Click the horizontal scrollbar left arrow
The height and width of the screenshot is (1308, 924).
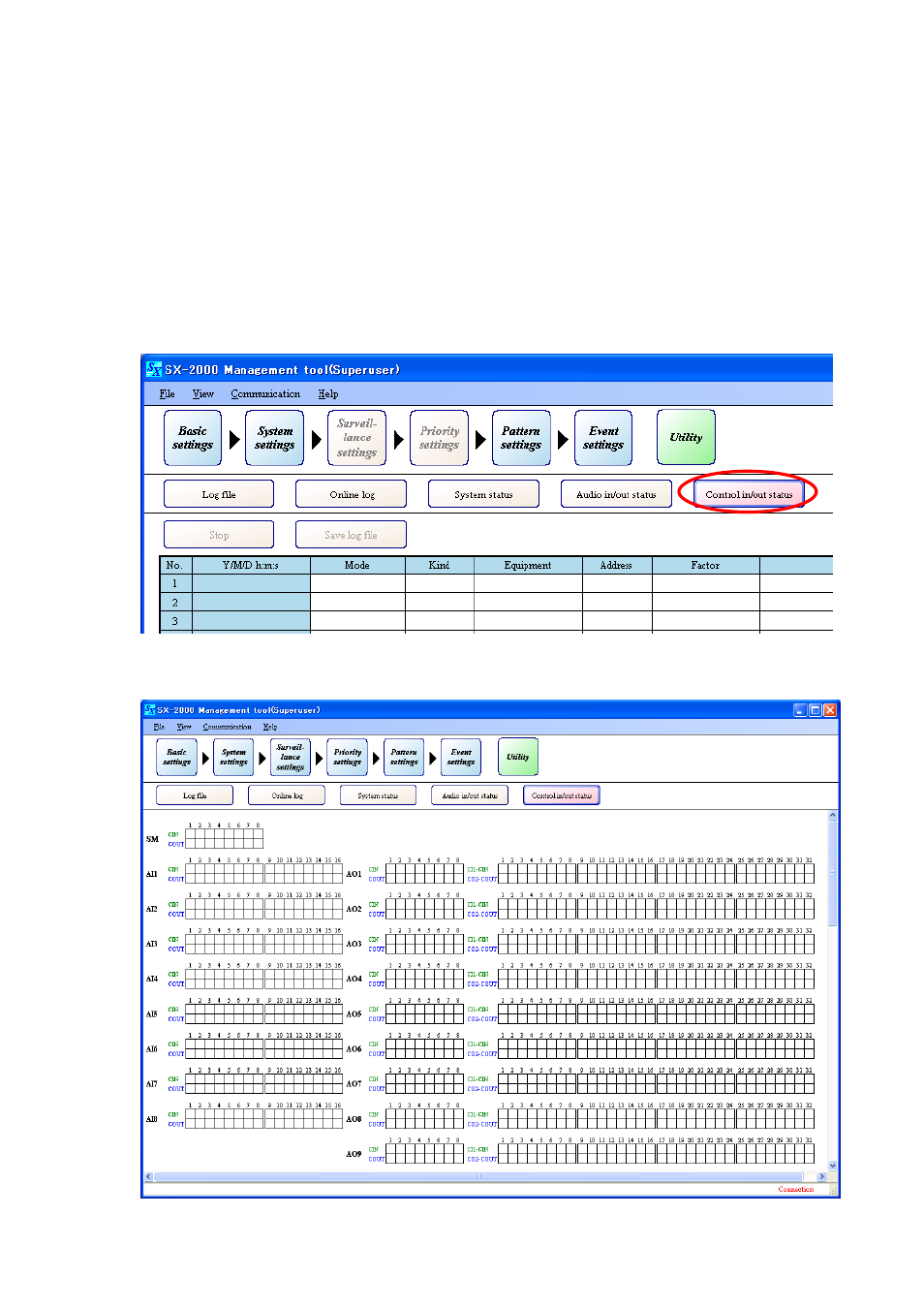pyautogui.click(x=148, y=1176)
